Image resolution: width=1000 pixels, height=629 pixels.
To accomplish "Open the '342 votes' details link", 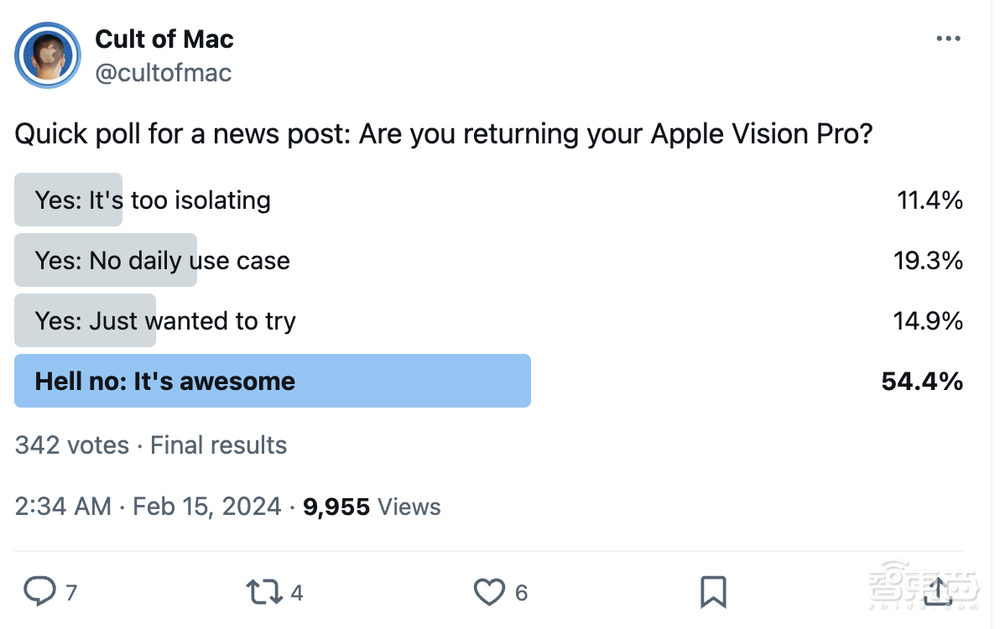I will [x=72, y=445].
